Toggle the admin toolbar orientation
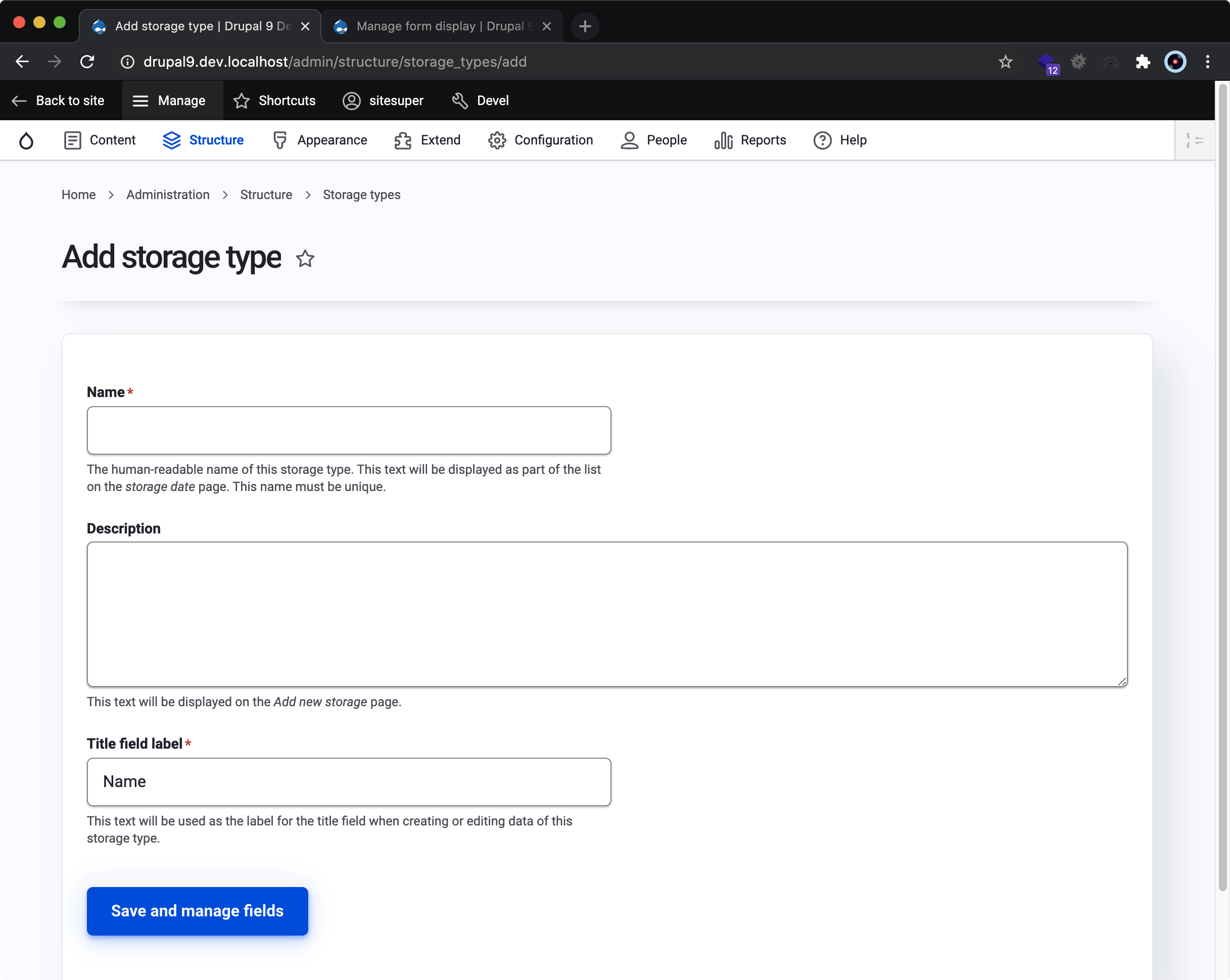This screenshot has width=1230, height=980. pyautogui.click(x=1196, y=140)
